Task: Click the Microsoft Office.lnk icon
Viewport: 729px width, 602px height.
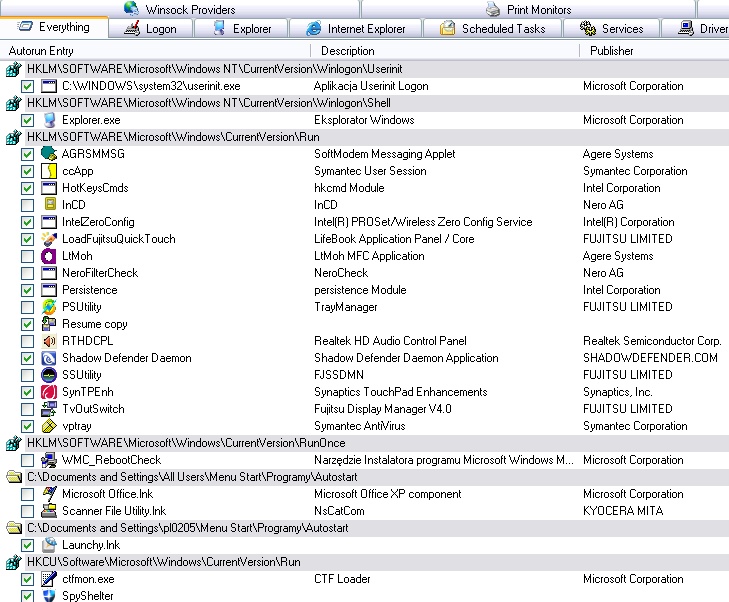Action: pos(48,494)
